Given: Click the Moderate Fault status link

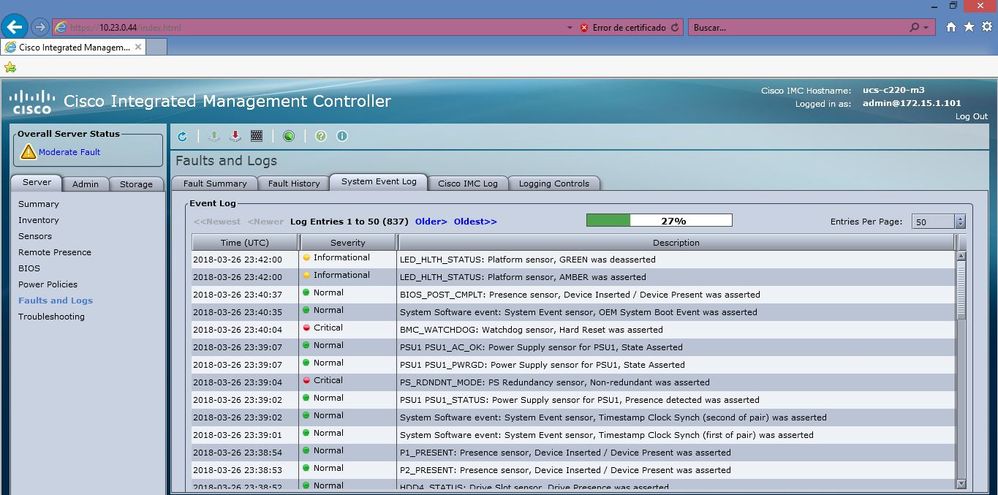Looking at the screenshot, I should pos(69,152).
